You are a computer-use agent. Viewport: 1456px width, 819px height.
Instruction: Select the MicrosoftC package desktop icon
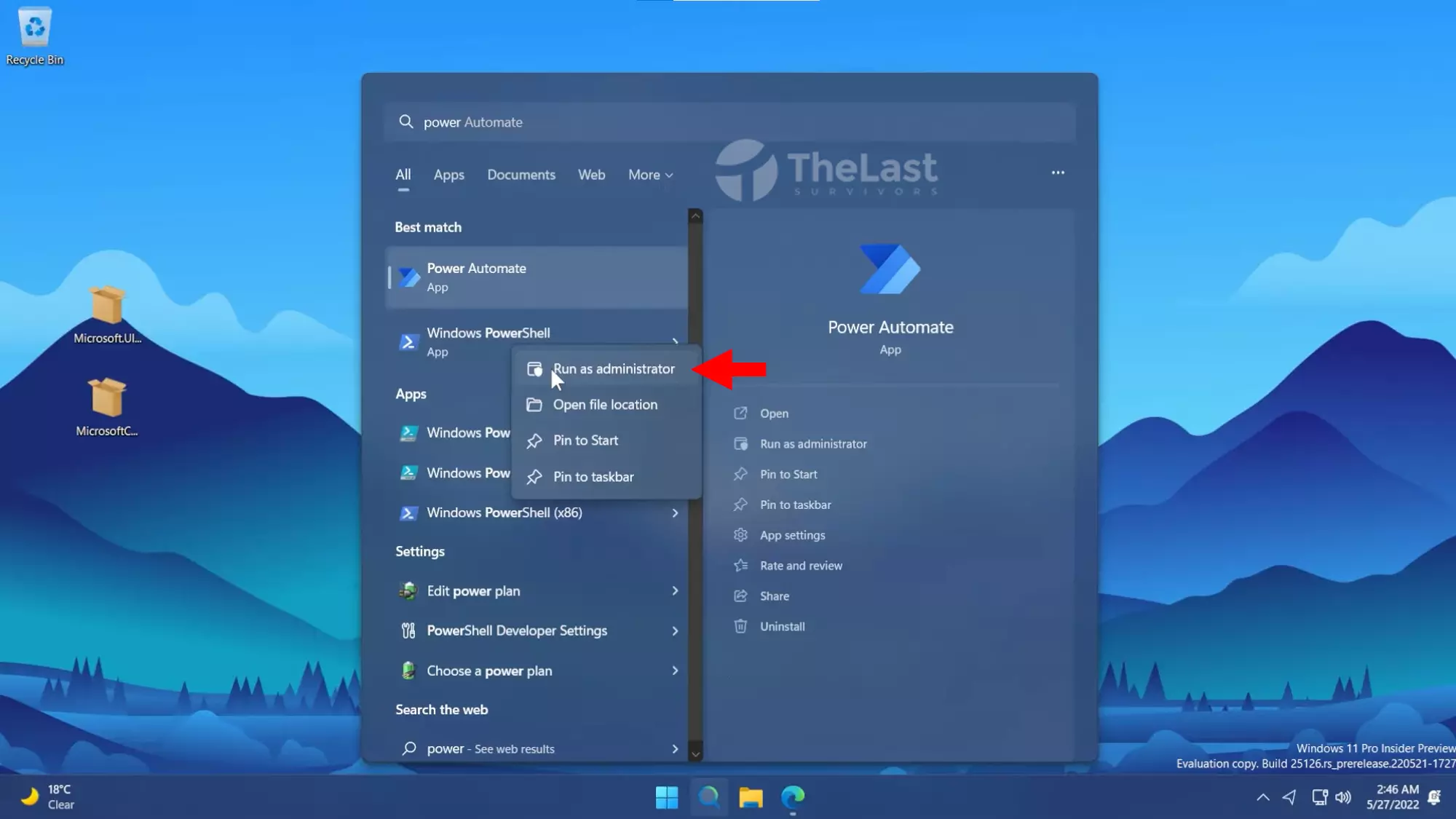pyautogui.click(x=107, y=407)
